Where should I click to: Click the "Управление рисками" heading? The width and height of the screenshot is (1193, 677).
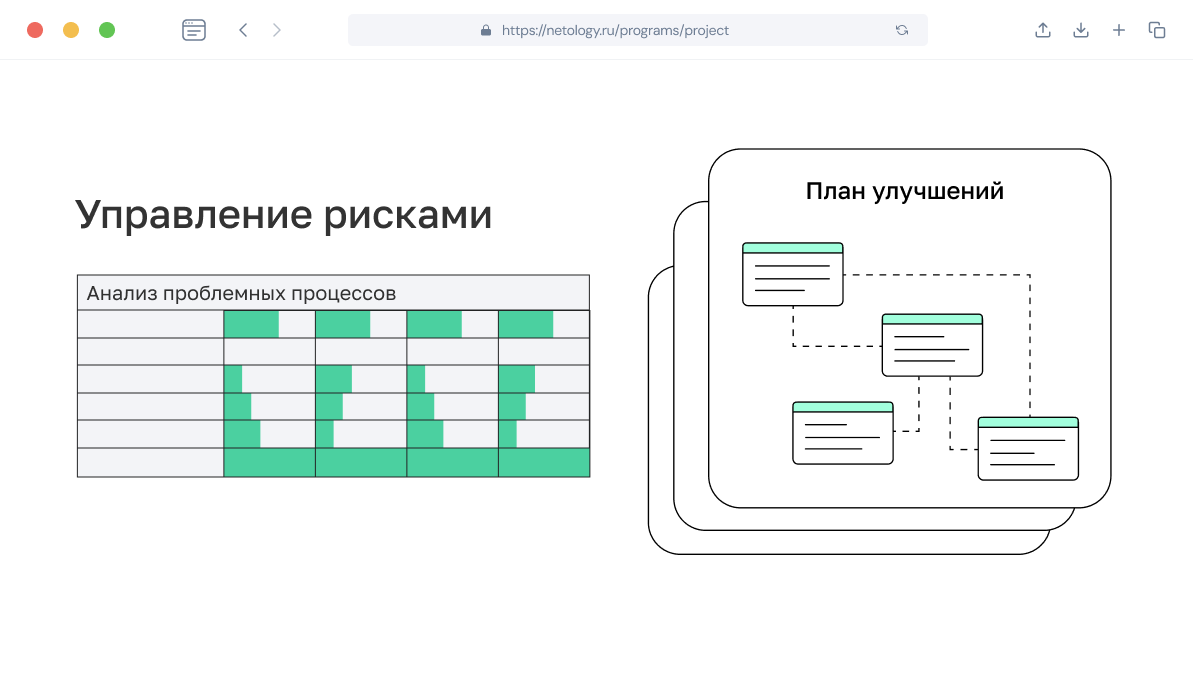pyautogui.click(x=284, y=215)
